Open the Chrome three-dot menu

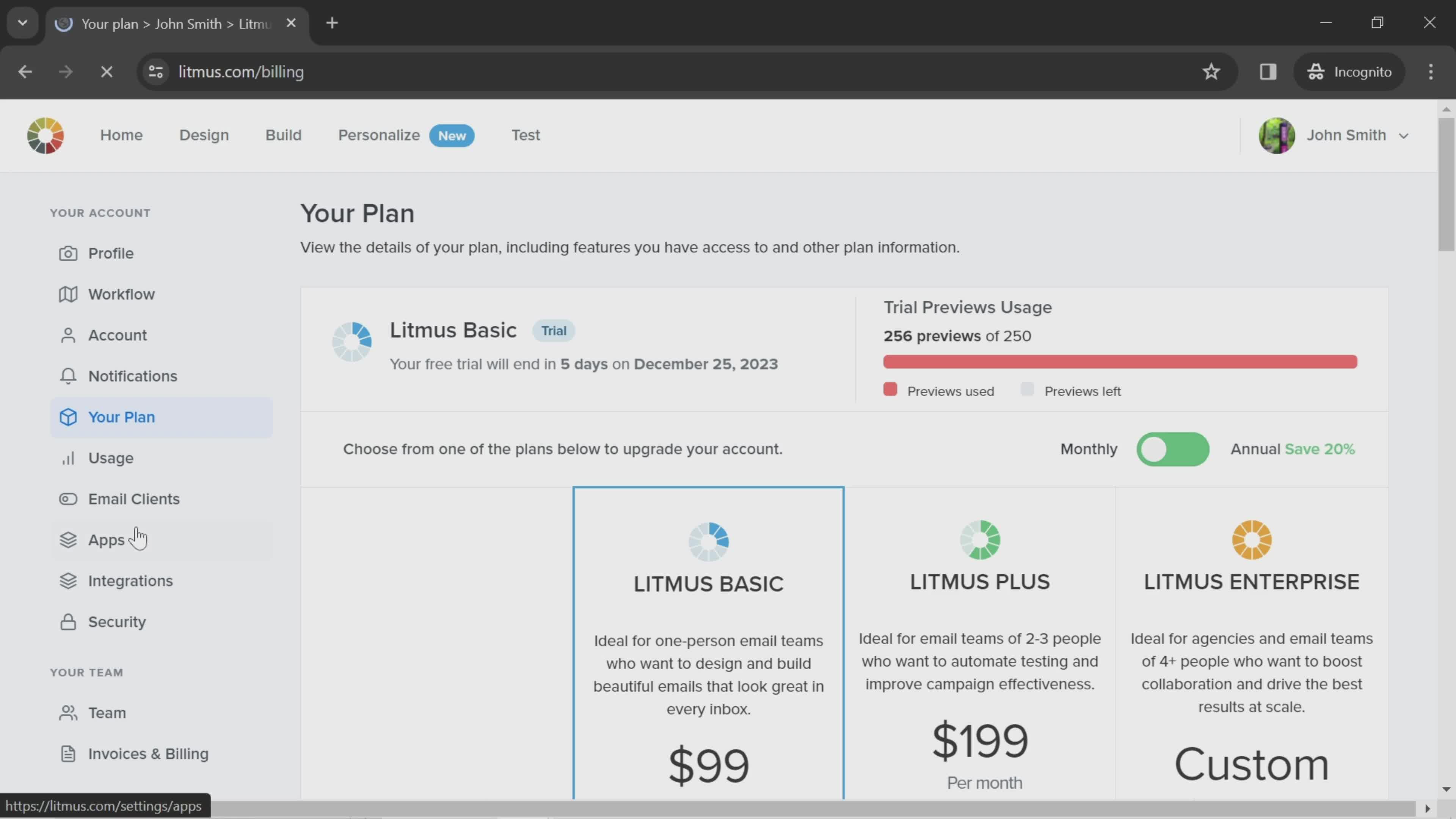coord(1431,72)
